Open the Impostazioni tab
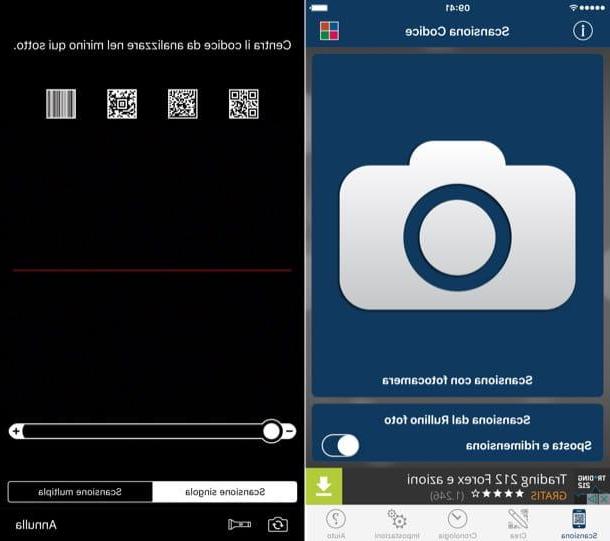Image resolution: width=610 pixels, height=541 pixels. (x=397, y=523)
